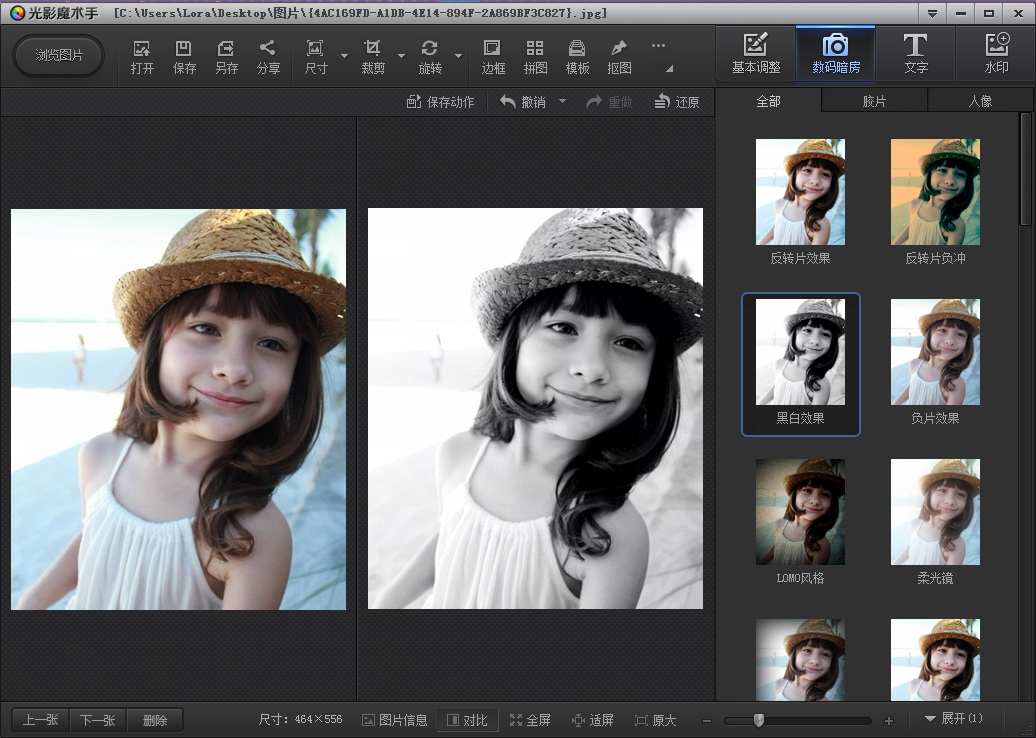Click the 下一张 next image button
Screen dimensions: 1036x738
98,720
